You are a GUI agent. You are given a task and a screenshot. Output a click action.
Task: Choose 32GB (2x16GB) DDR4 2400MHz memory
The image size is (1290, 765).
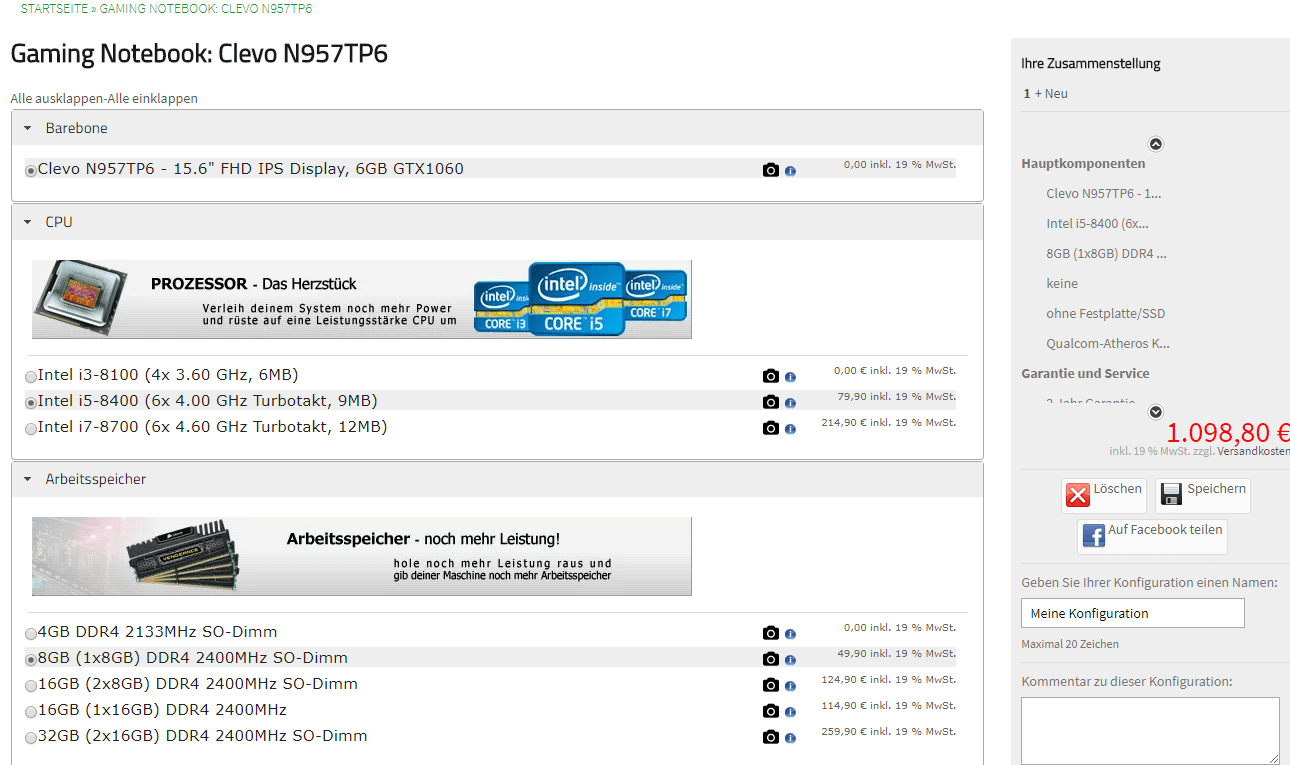click(x=31, y=738)
